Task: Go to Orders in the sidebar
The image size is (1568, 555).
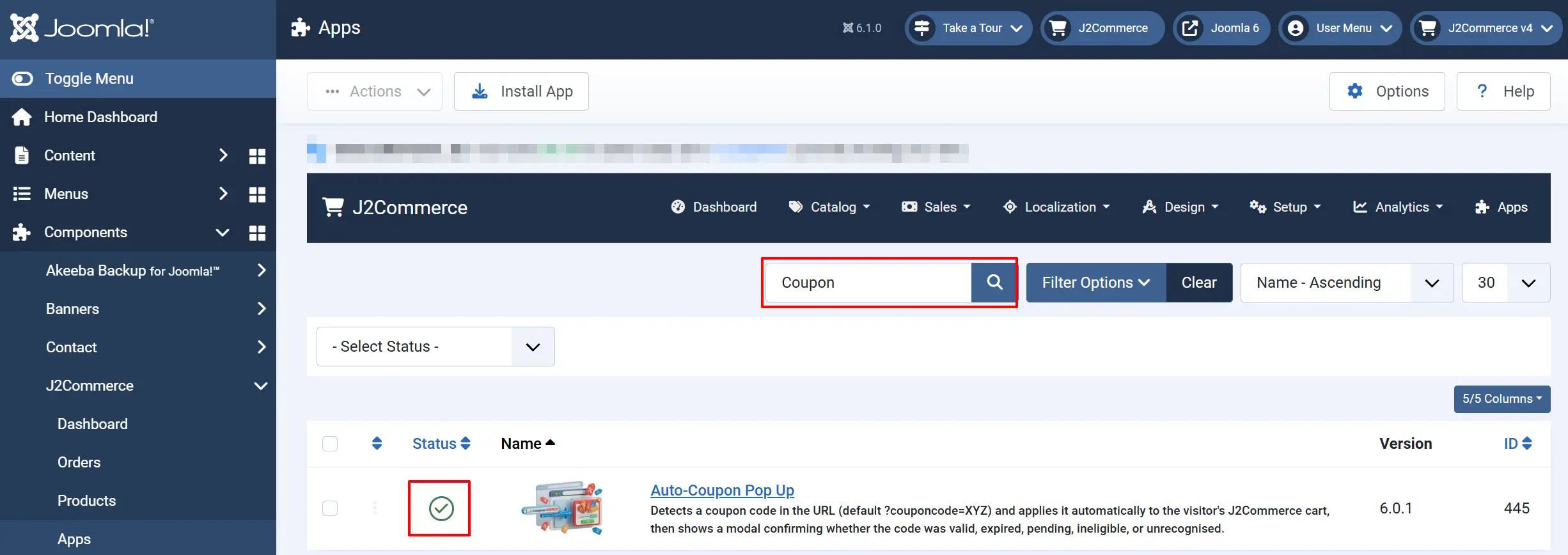Action: (79, 462)
